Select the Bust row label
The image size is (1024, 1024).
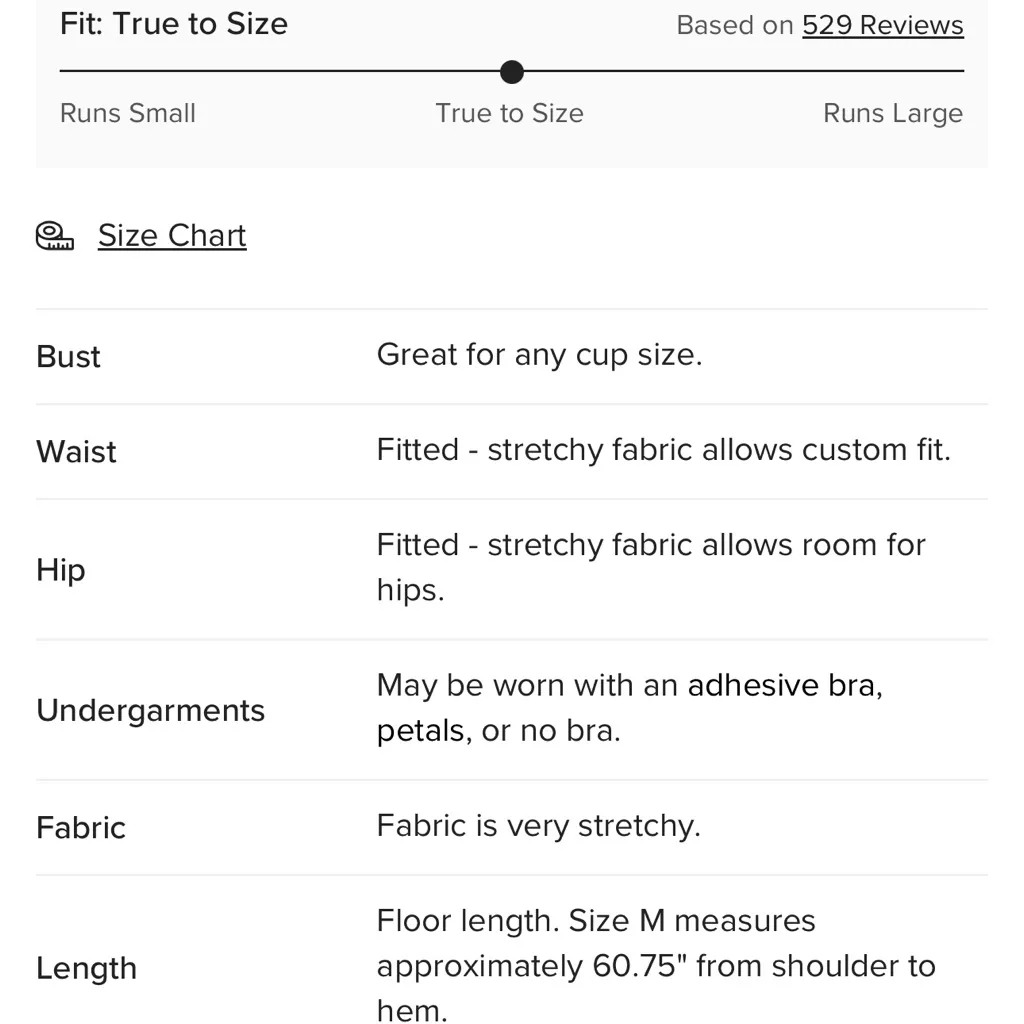pos(69,357)
